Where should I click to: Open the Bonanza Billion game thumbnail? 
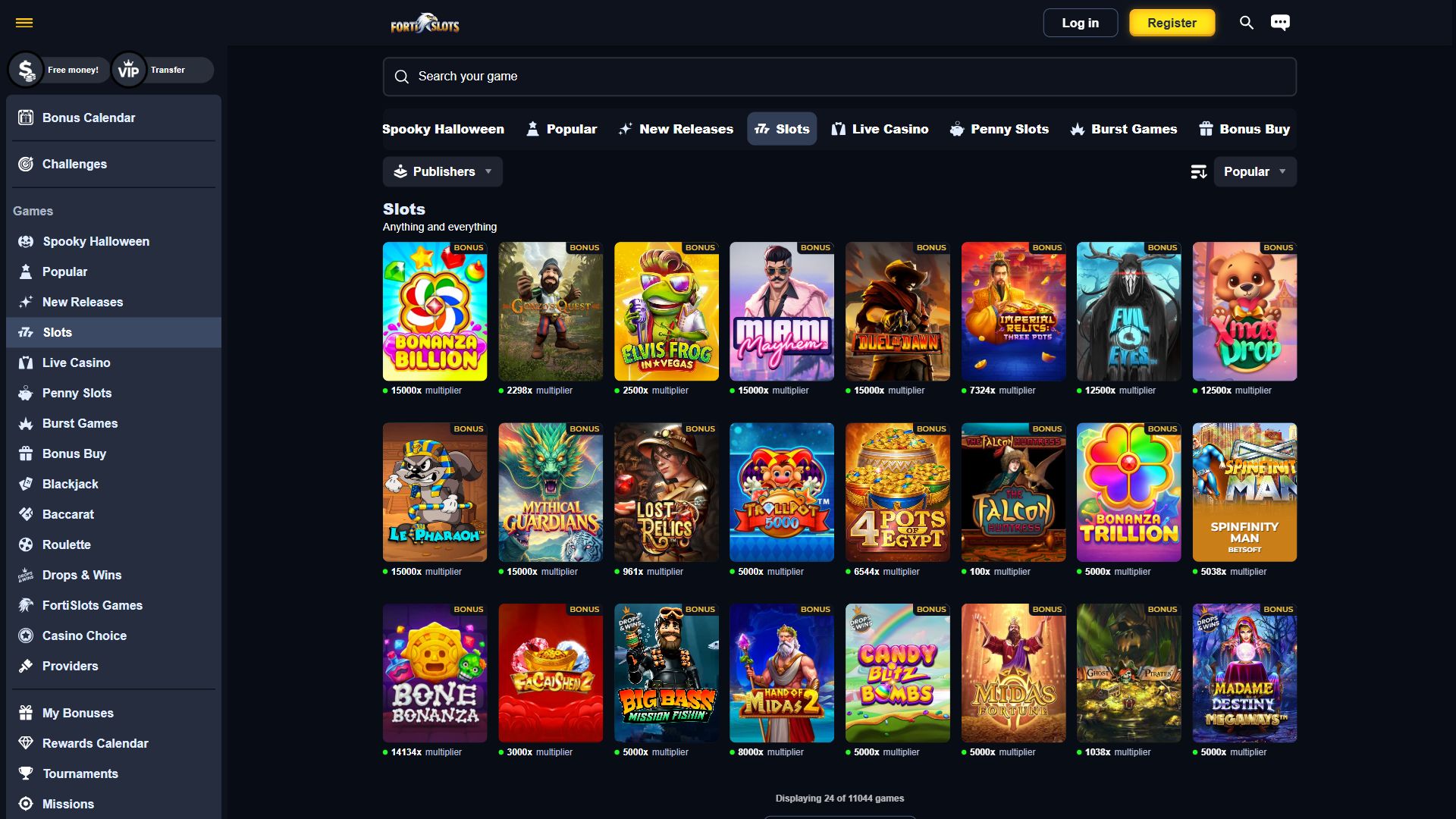click(x=435, y=312)
